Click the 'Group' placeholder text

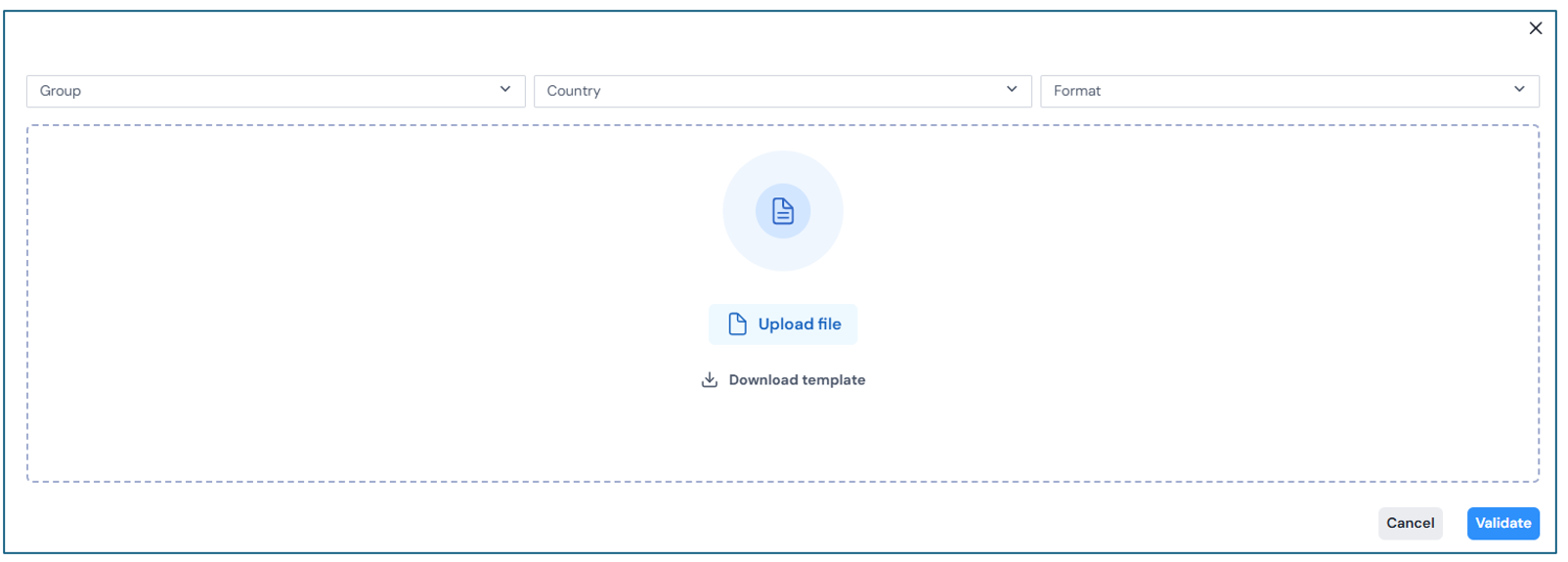click(x=61, y=91)
